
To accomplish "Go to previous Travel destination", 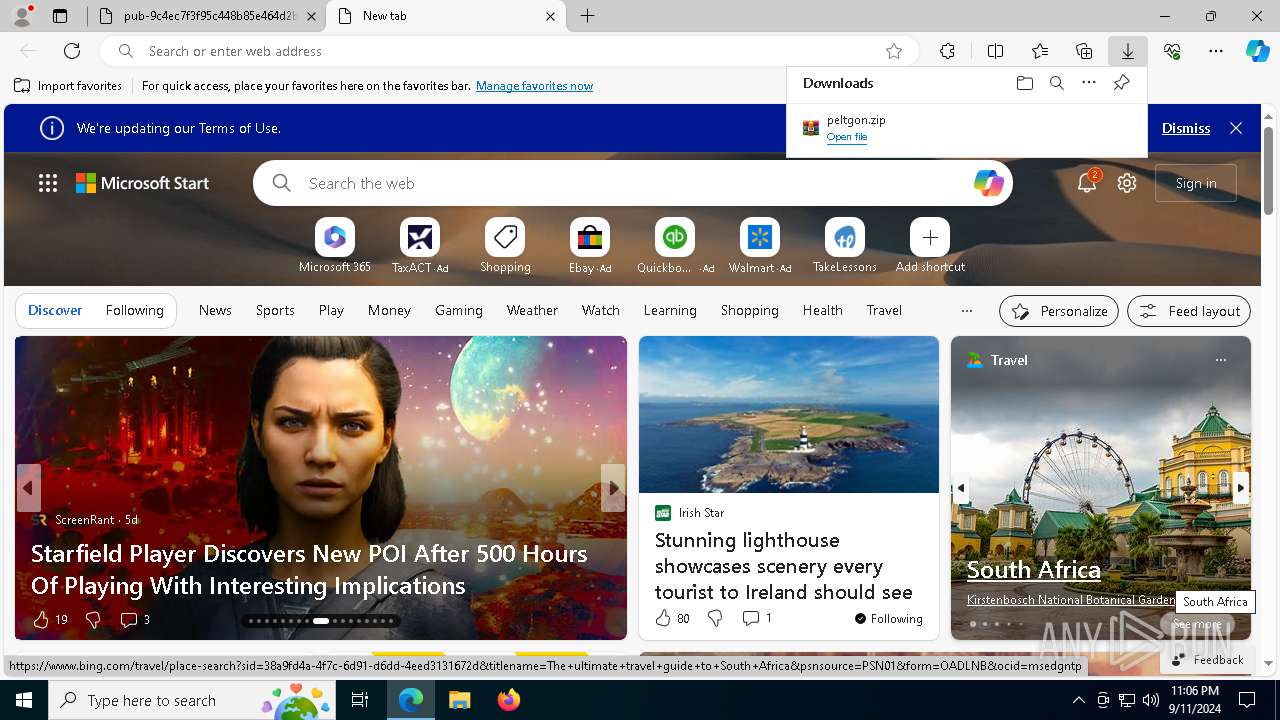I will click(961, 488).
